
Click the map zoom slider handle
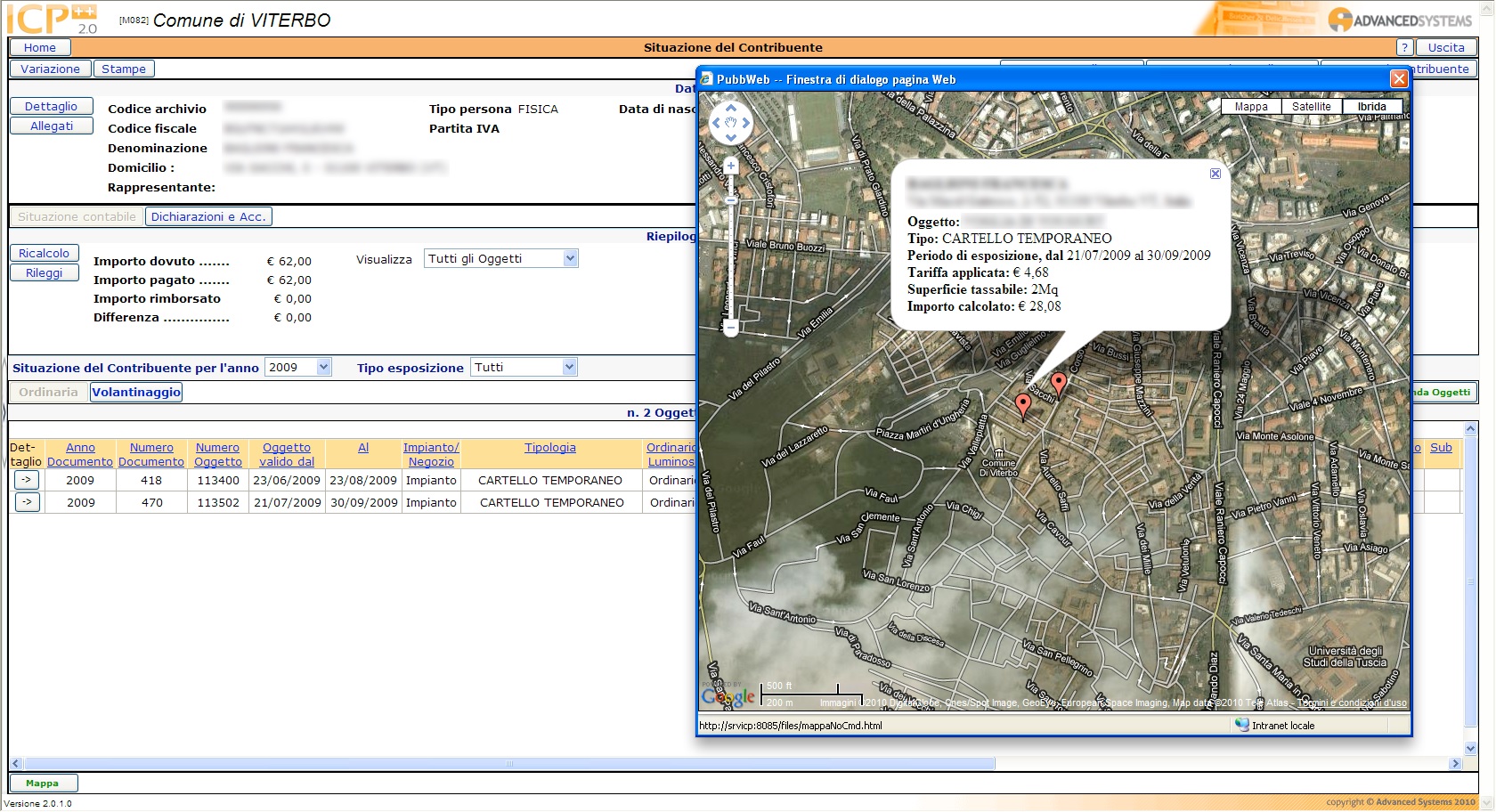point(731,201)
